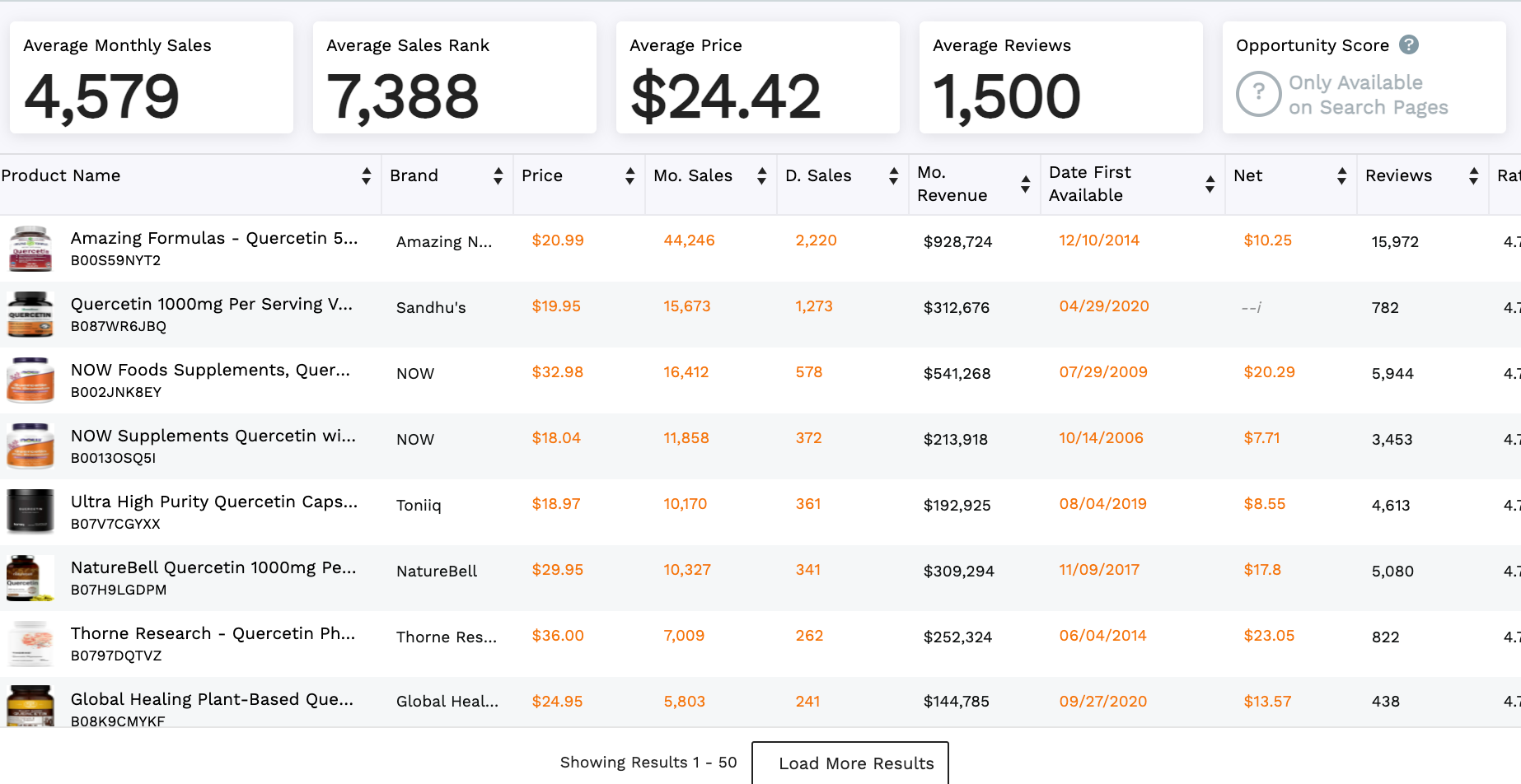Open NatureBell Quercetin 1000mg product link

[x=213, y=567]
